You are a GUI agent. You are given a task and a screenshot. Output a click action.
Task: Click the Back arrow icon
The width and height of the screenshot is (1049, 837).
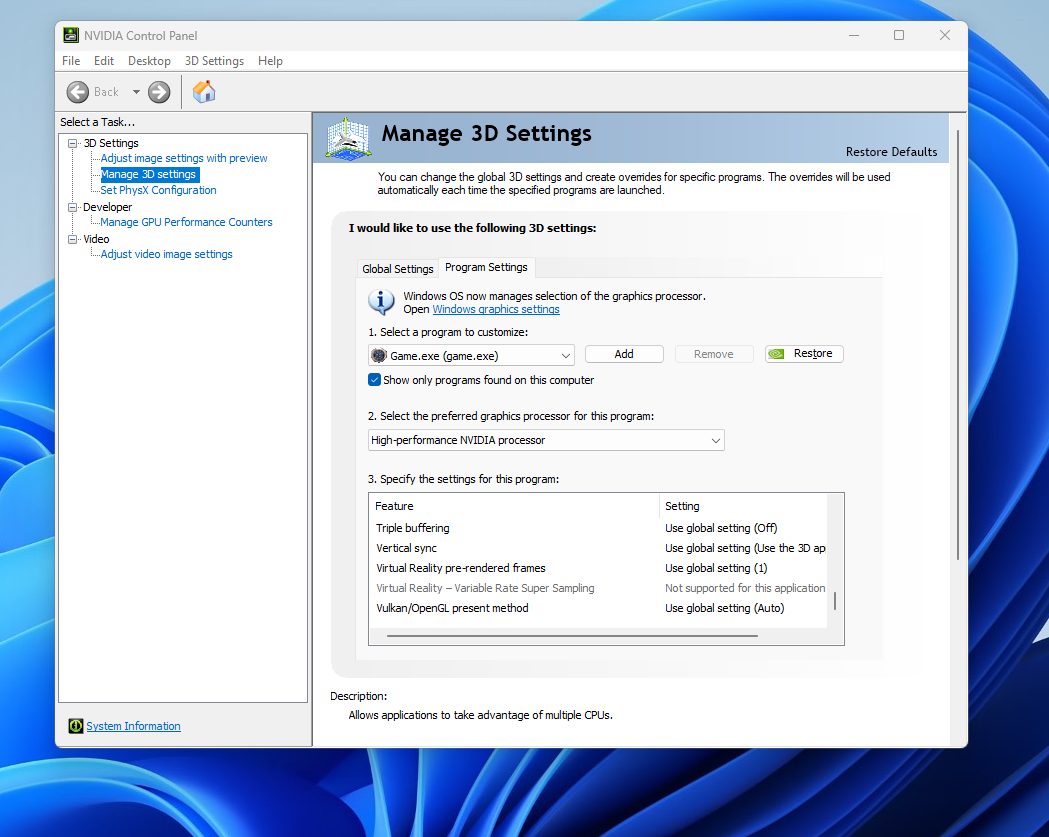point(78,92)
